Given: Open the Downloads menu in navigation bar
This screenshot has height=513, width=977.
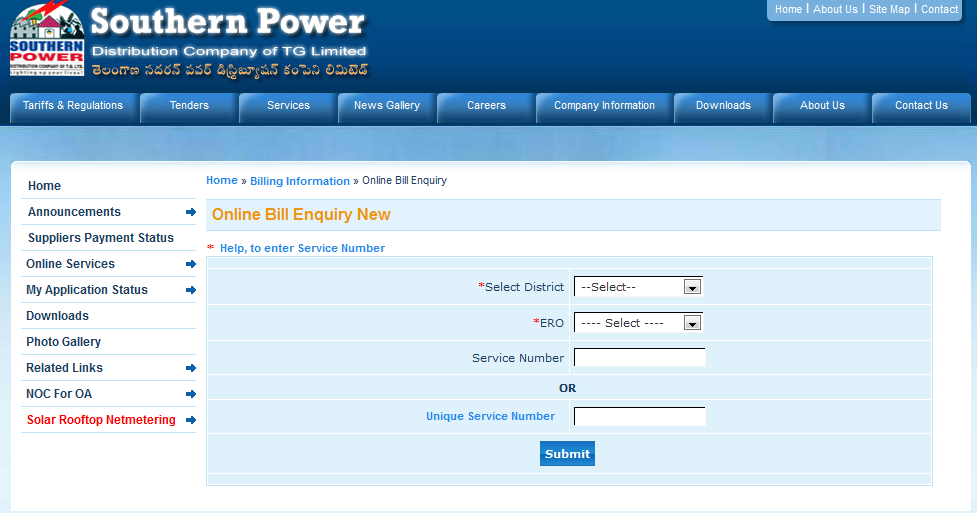Looking at the screenshot, I should tap(723, 106).
